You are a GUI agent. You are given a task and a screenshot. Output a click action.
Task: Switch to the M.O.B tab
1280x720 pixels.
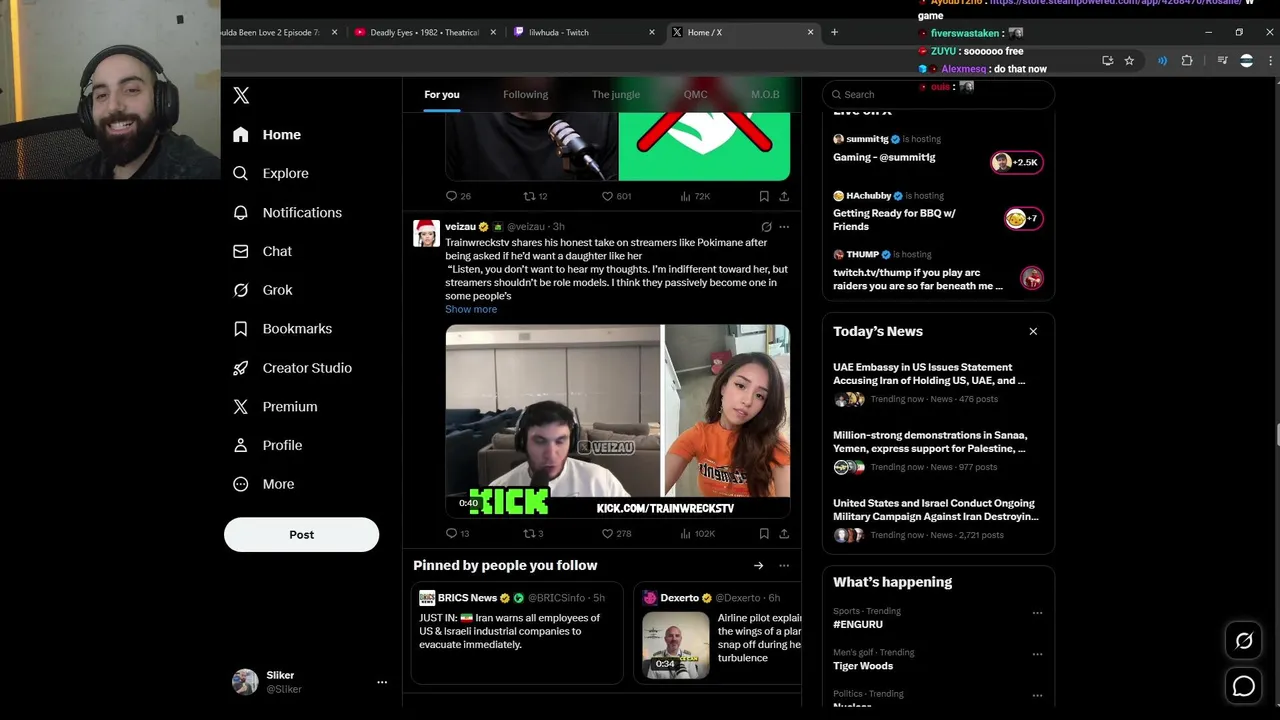tap(765, 94)
